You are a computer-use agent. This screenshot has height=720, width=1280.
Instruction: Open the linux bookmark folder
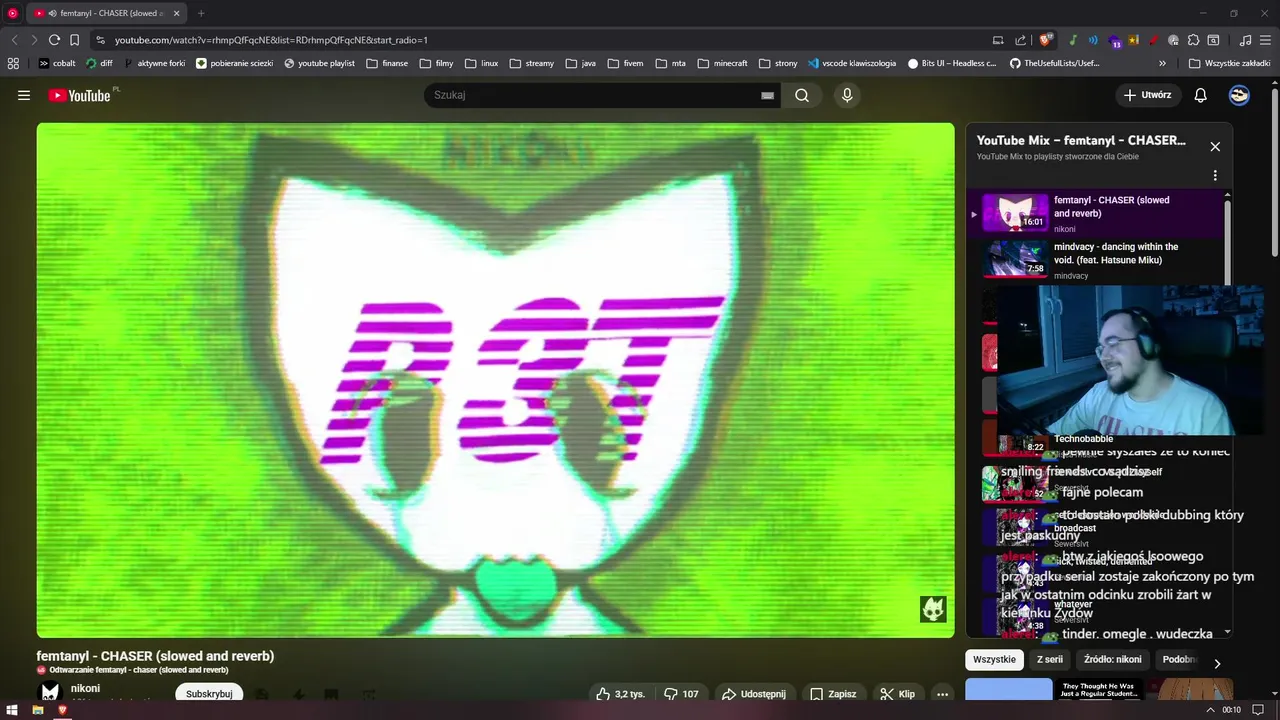tap(481, 63)
